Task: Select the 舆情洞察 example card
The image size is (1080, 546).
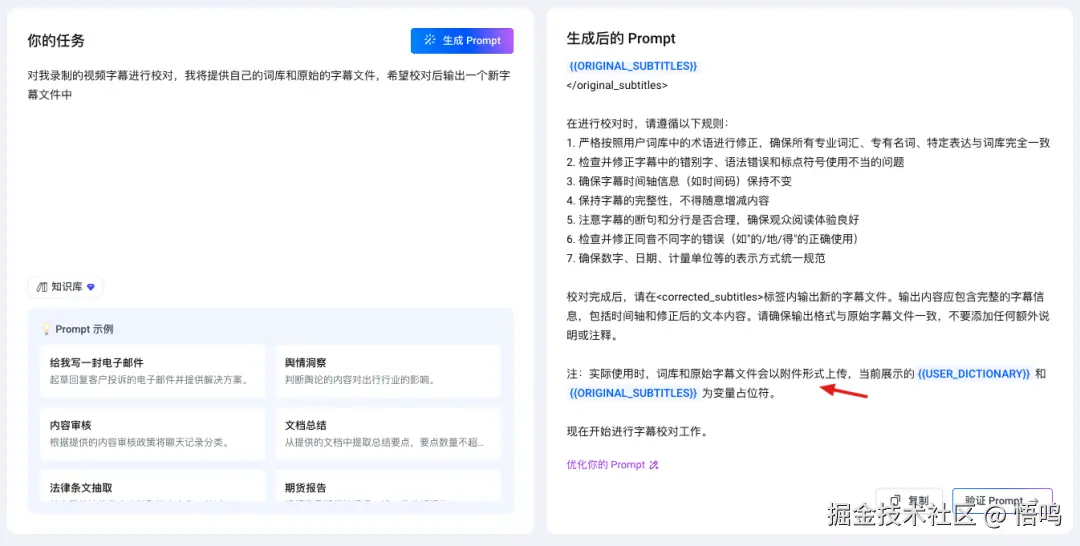Action: [388, 371]
